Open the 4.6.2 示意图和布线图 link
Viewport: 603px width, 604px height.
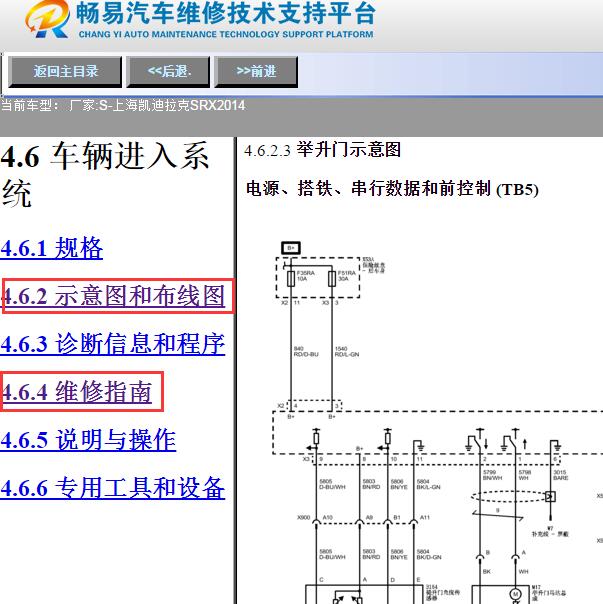[113, 296]
